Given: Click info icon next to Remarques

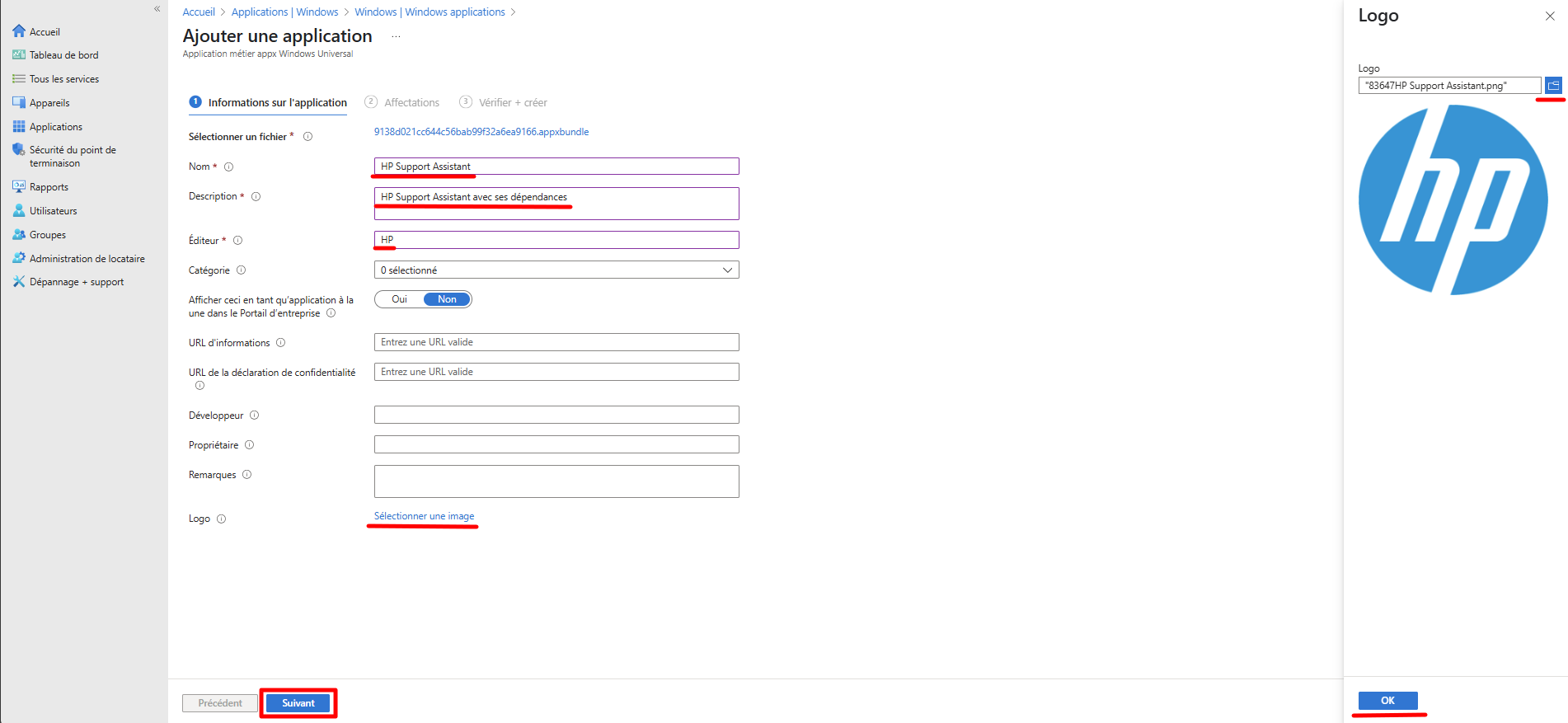Looking at the screenshot, I should 246,475.
